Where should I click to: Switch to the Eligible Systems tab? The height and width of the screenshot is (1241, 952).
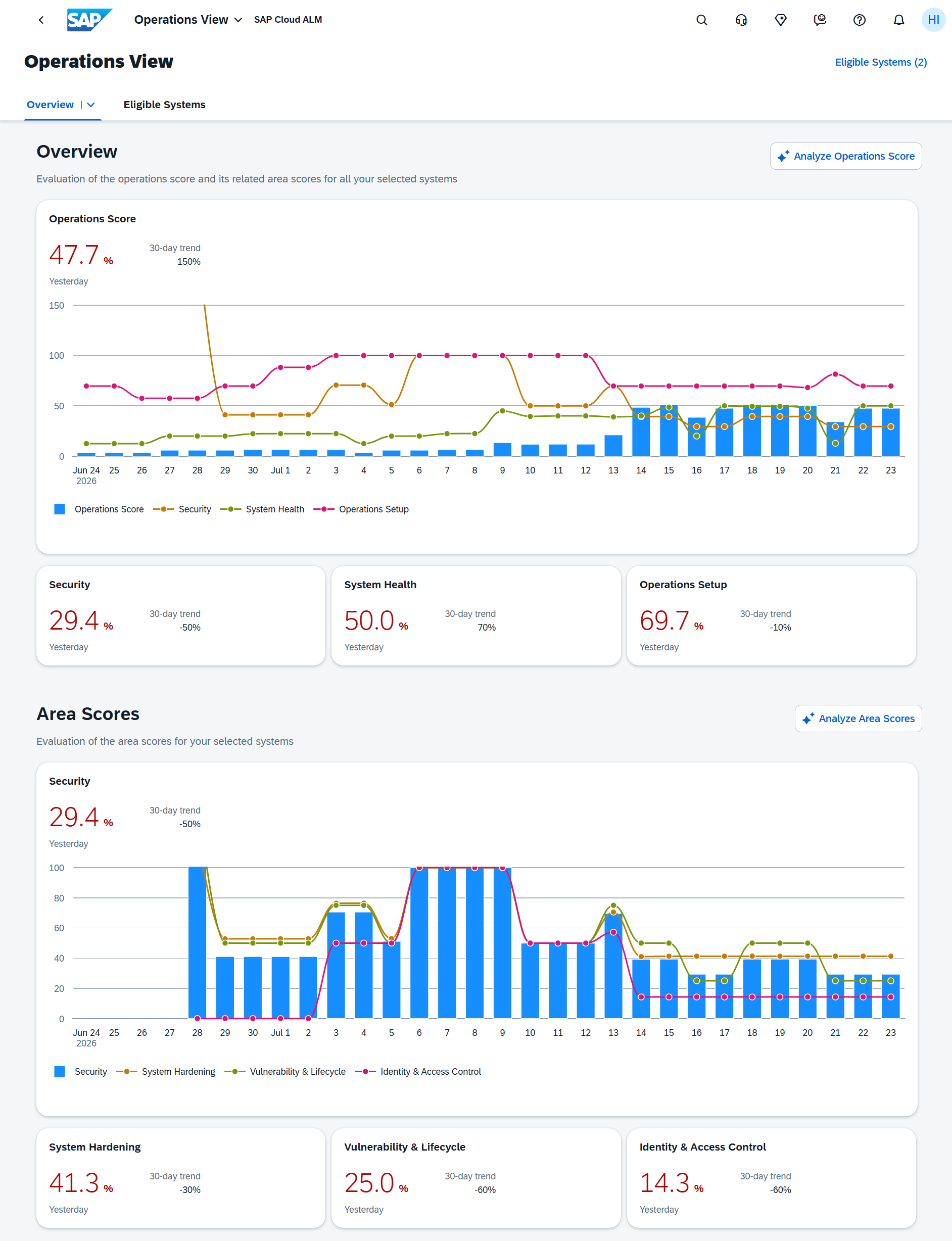pos(164,105)
